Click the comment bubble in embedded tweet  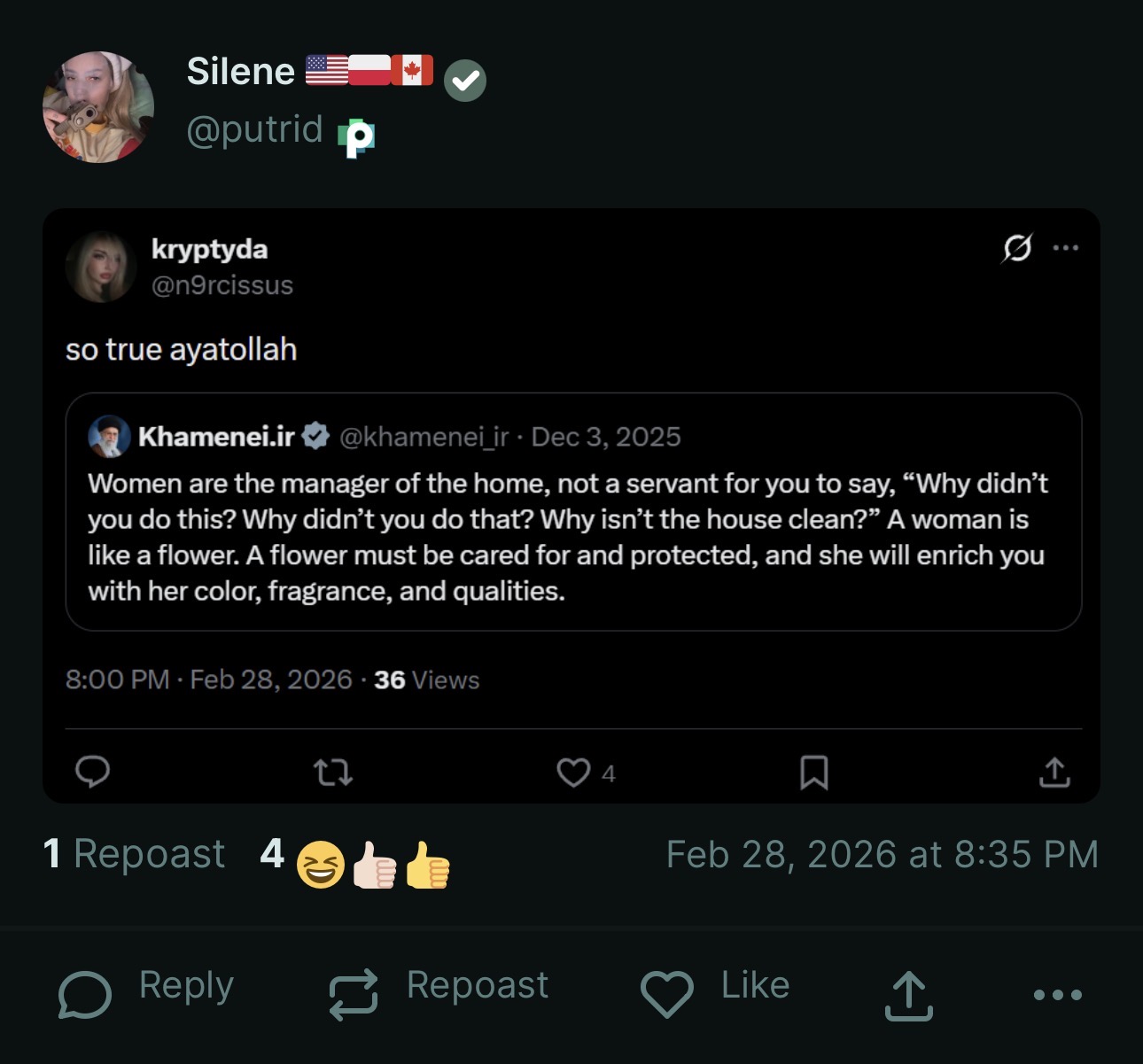92,773
